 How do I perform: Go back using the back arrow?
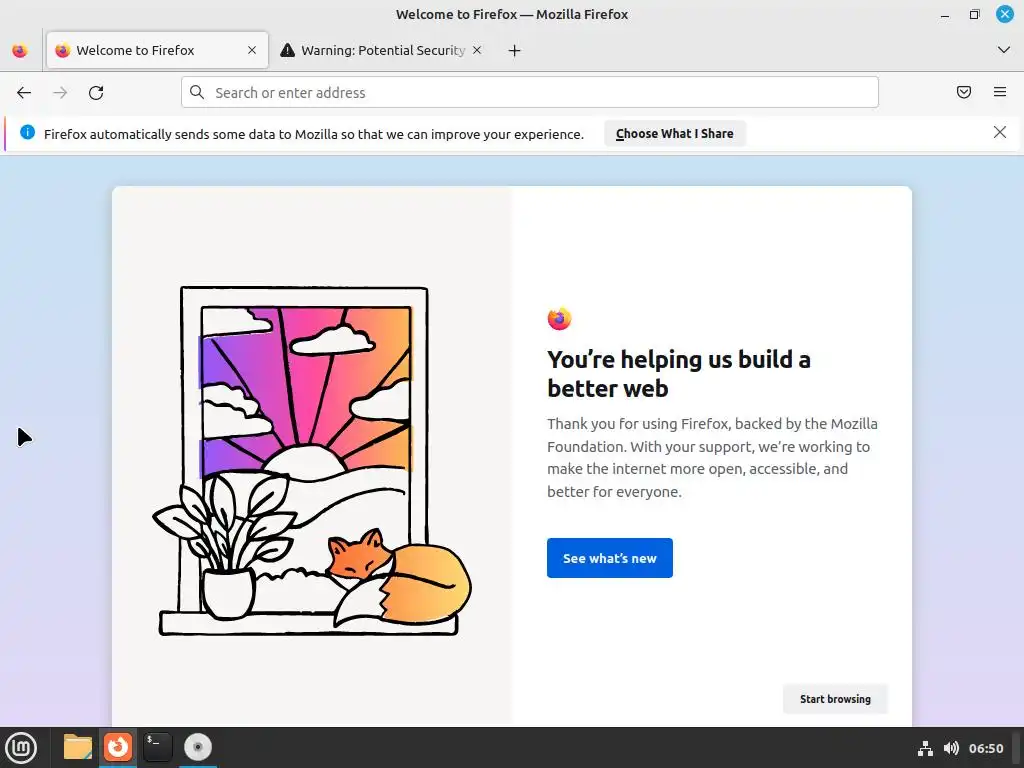click(x=24, y=93)
